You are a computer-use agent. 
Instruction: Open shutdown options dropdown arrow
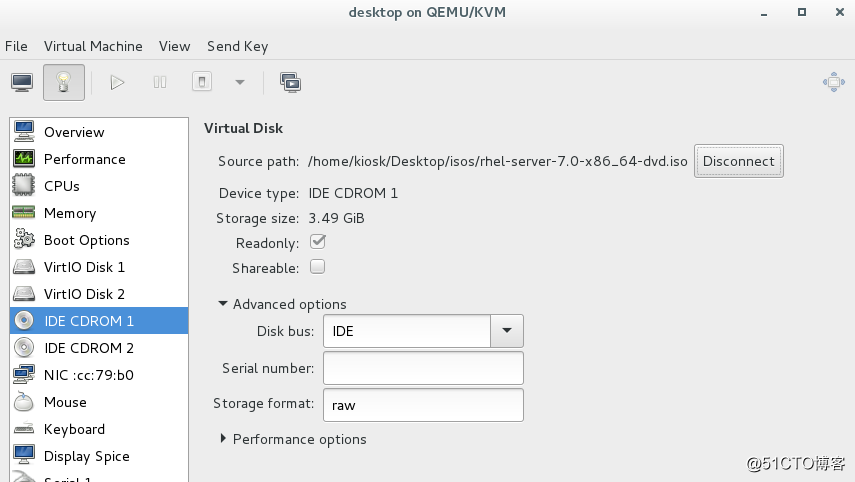coord(240,82)
